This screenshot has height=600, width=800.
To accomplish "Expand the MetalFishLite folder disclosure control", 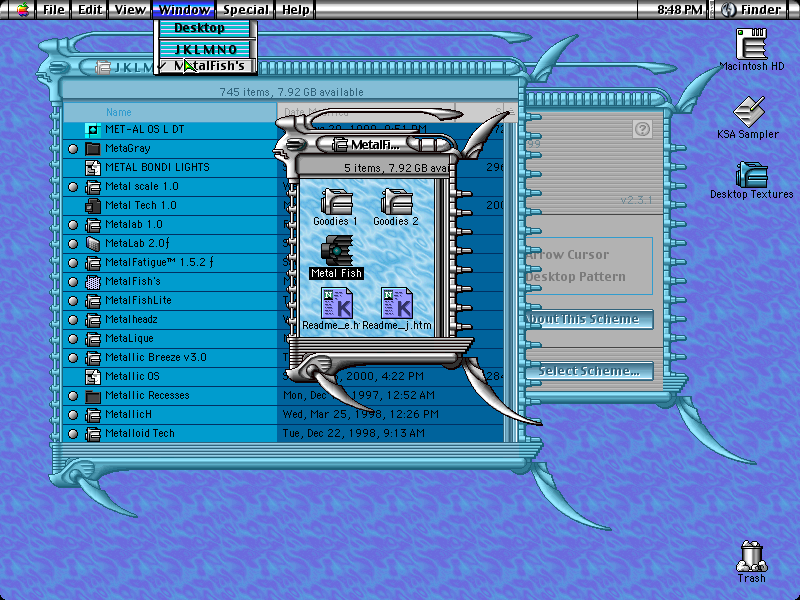I will [73, 301].
